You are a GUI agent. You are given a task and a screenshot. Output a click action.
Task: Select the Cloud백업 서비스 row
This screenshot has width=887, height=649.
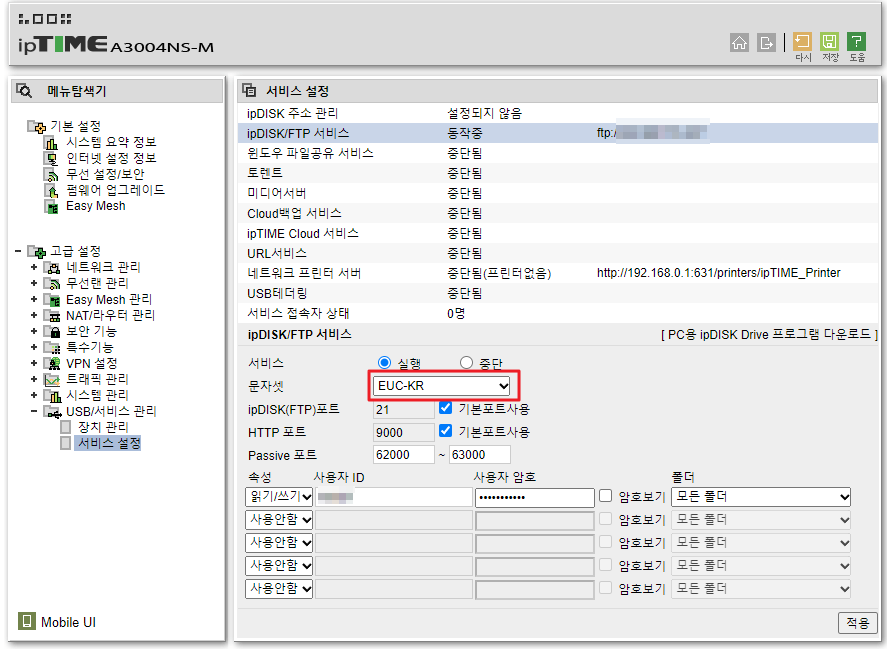point(558,213)
